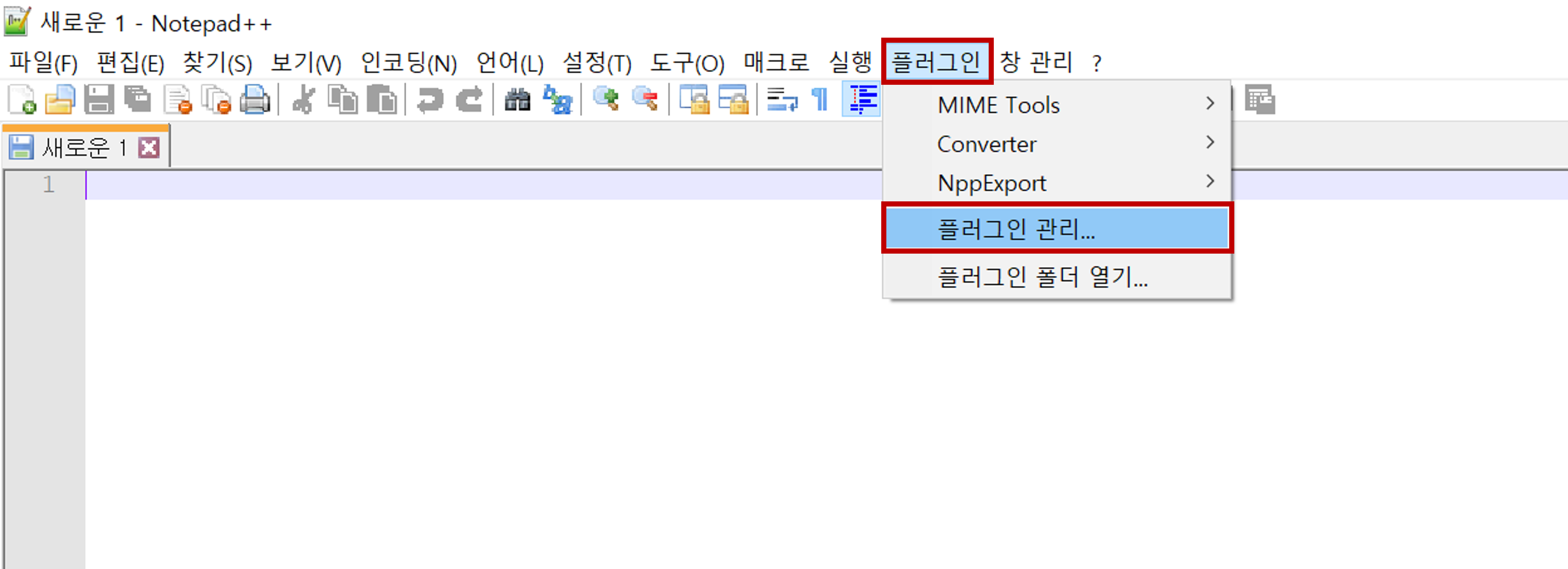The image size is (1568, 569).
Task: Open the 설정(T) menu
Action: [597, 62]
